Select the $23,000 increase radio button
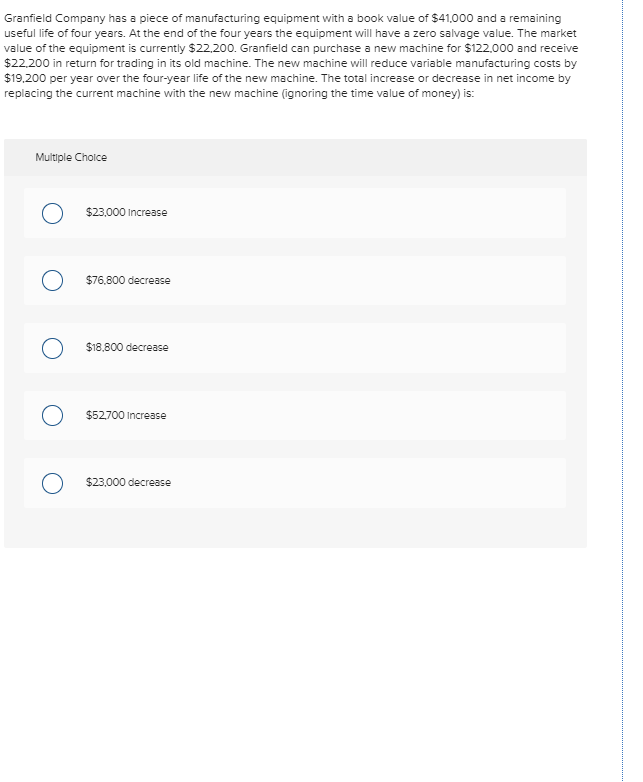The height and width of the screenshot is (782, 643). click(x=52, y=213)
